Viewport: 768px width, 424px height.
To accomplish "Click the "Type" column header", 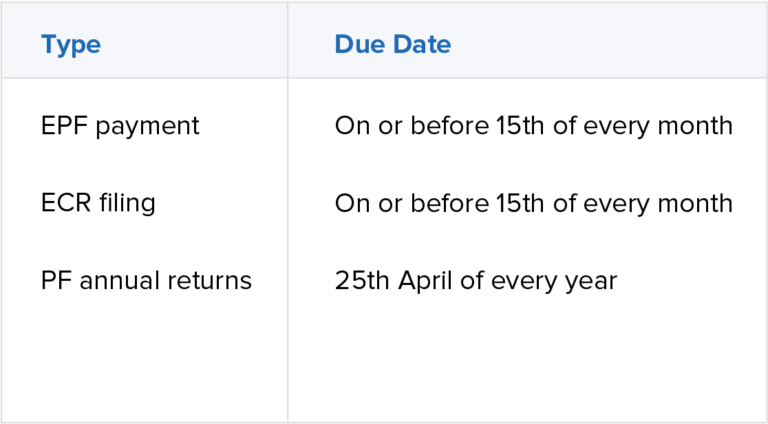I will tap(70, 45).
